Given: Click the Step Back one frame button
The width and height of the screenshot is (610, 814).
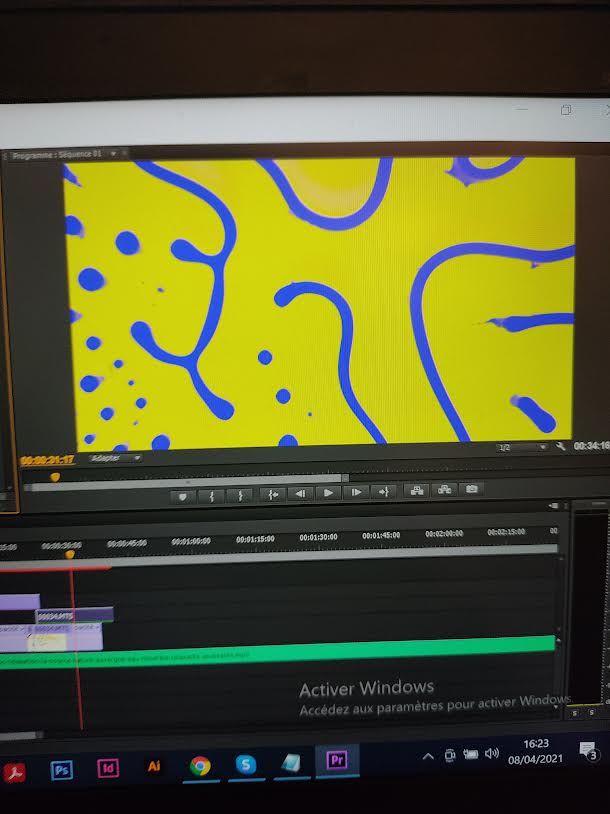Looking at the screenshot, I should tap(299, 493).
